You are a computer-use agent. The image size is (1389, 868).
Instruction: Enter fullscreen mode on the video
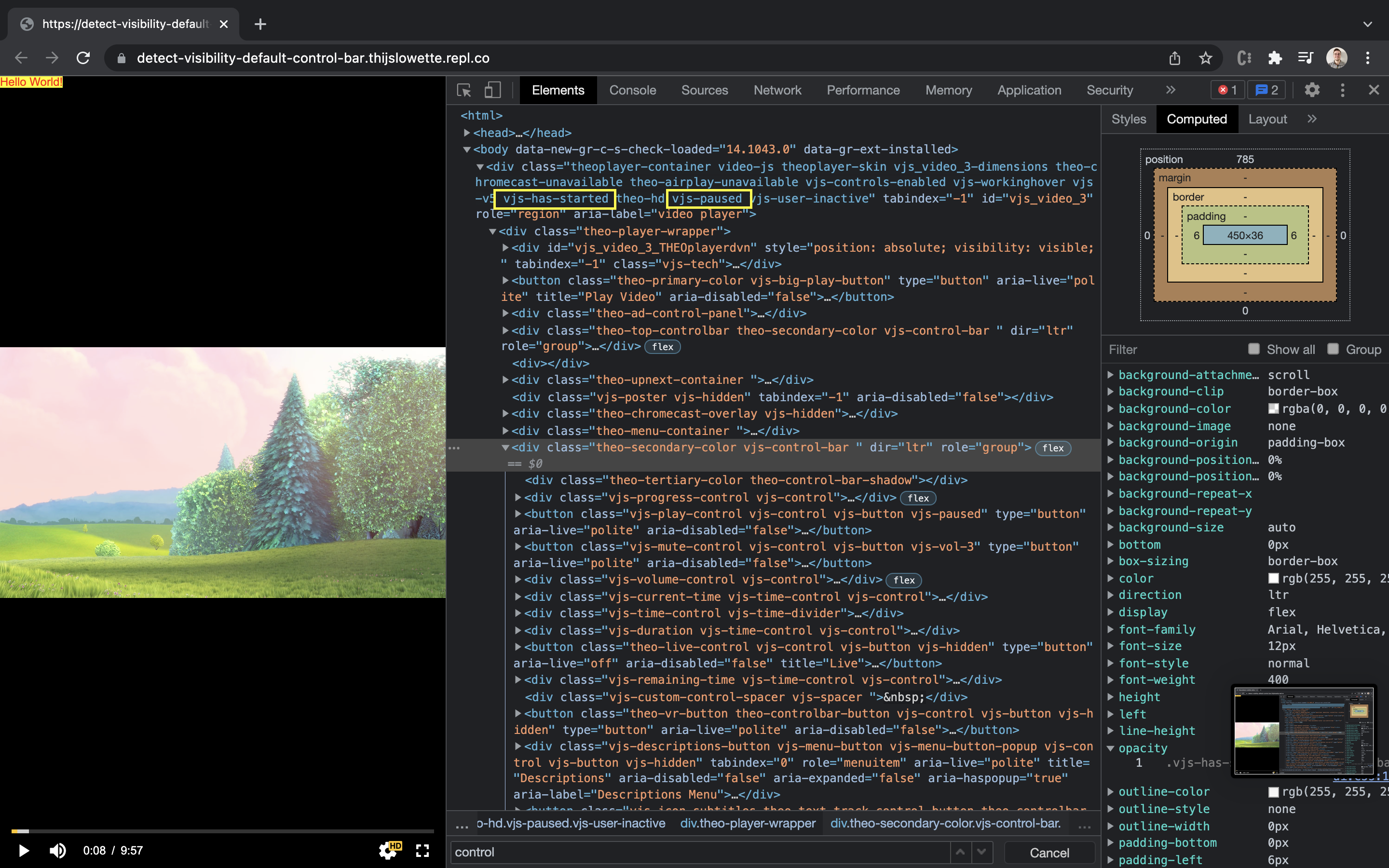pyautogui.click(x=422, y=850)
